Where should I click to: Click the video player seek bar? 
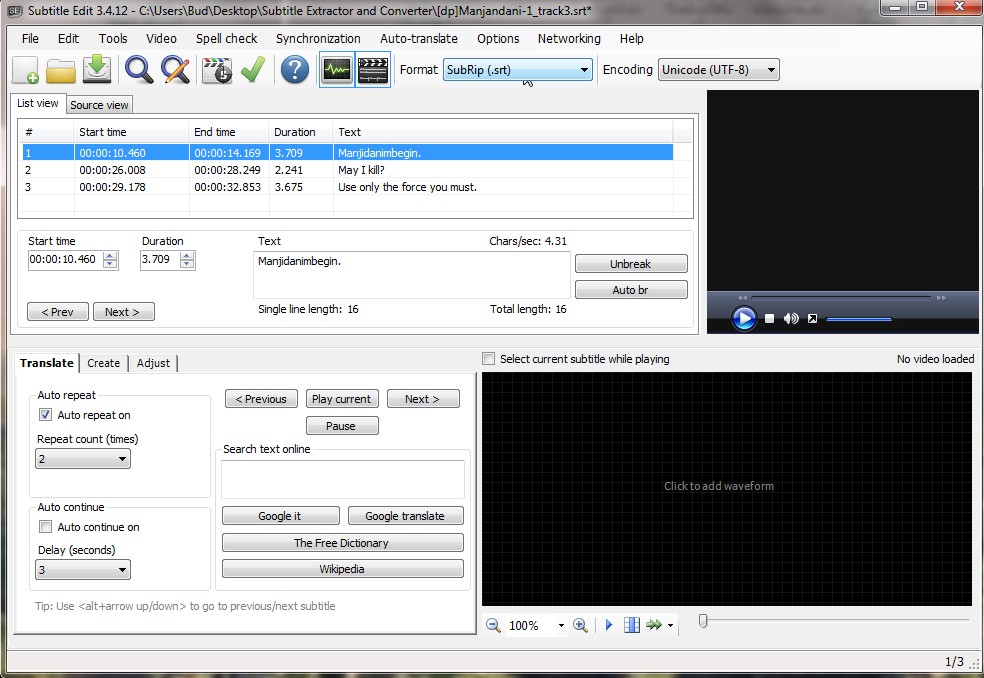click(841, 297)
